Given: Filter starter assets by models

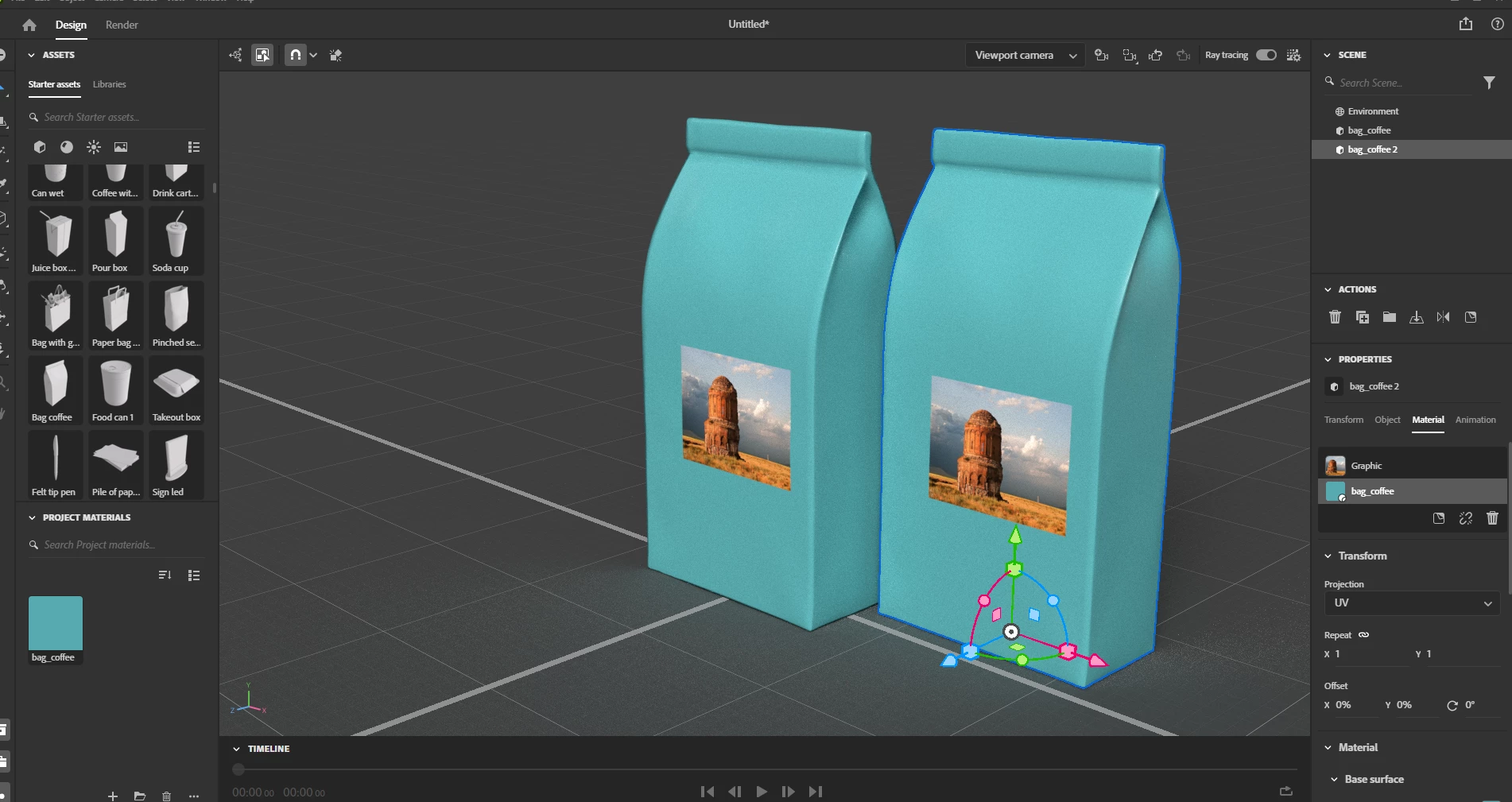Looking at the screenshot, I should [40, 147].
